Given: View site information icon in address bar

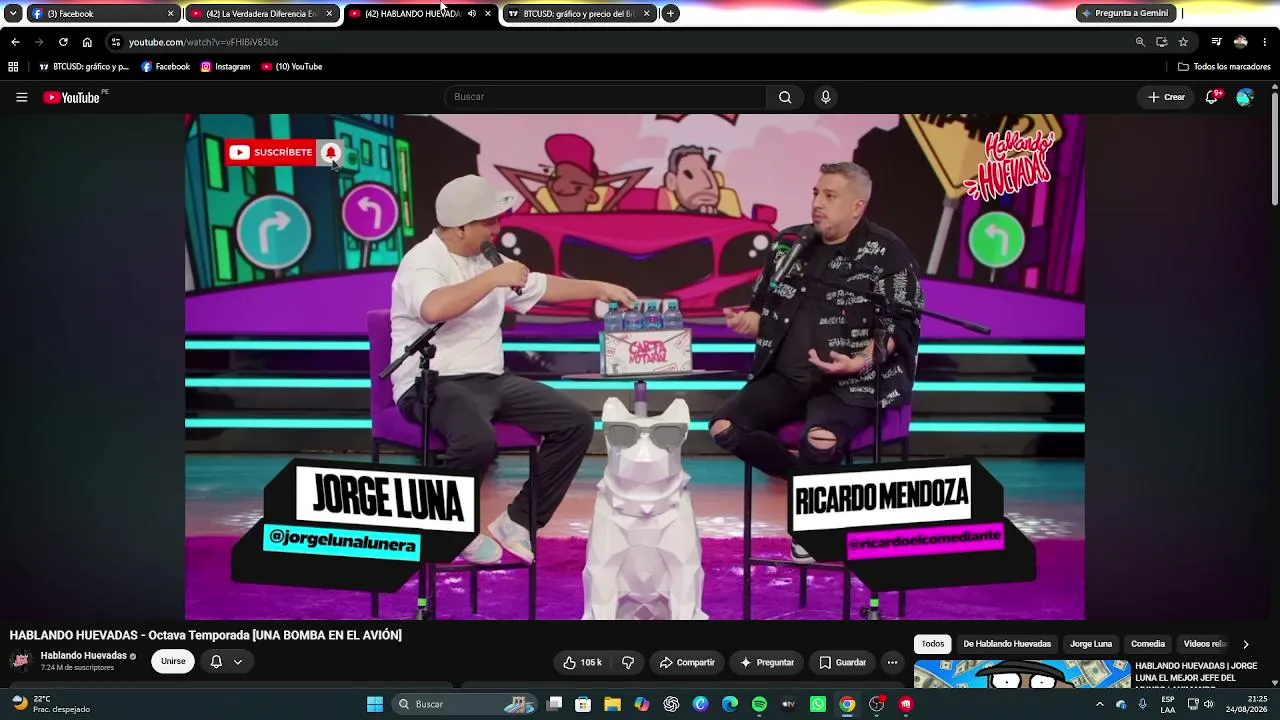Looking at the screenshot, I should (x=116, y=42).
